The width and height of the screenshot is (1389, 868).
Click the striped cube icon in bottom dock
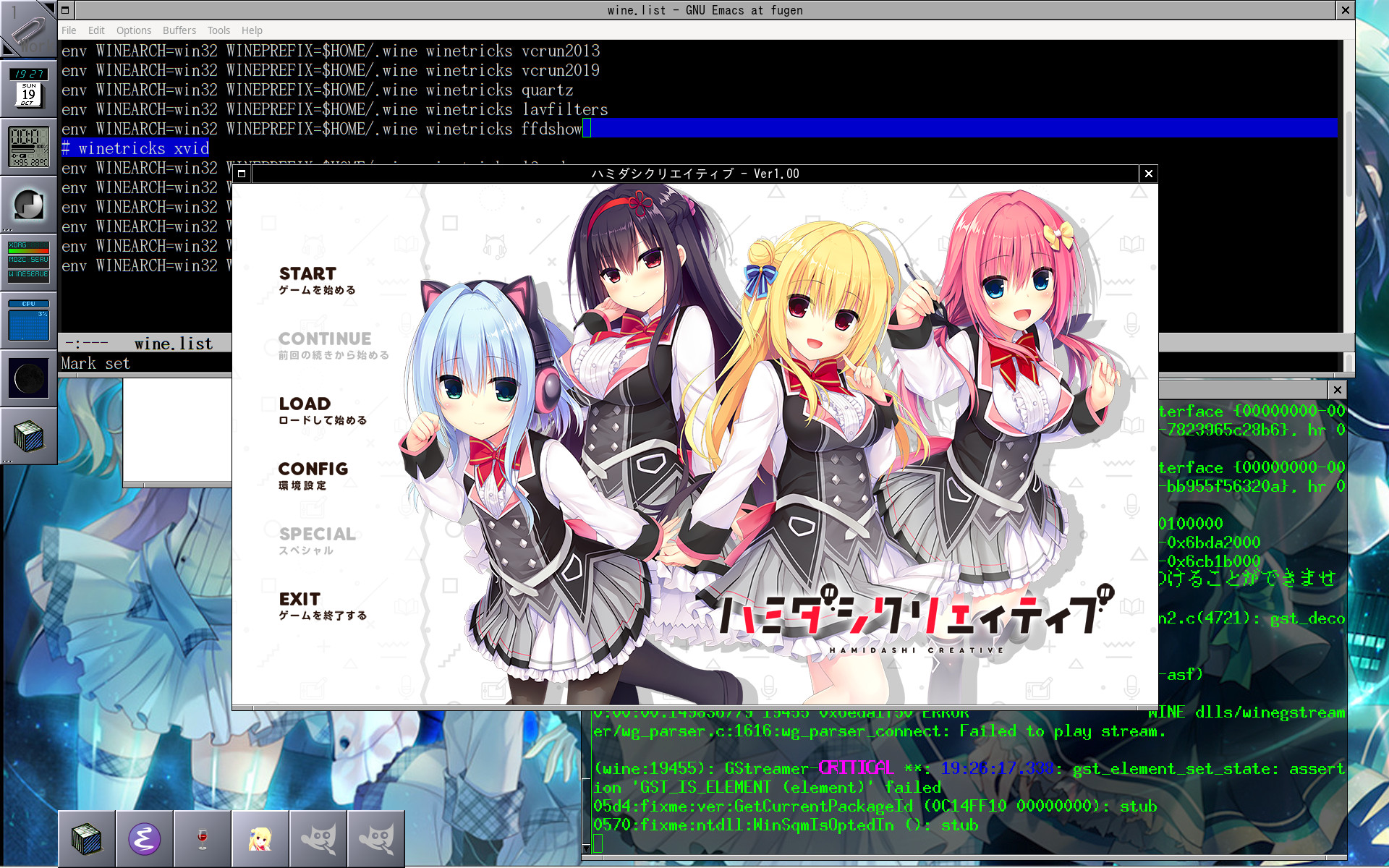87,839
